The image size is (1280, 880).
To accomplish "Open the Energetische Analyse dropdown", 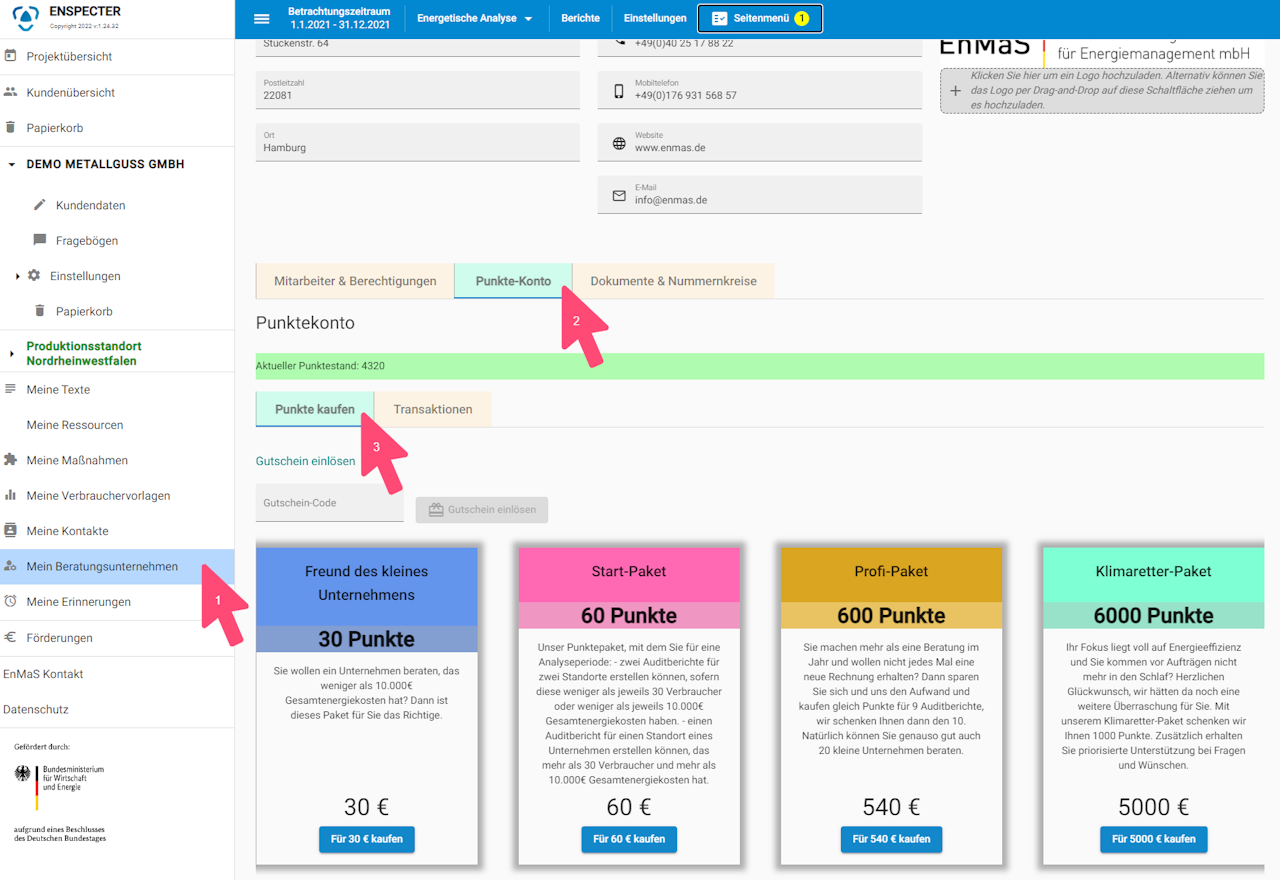I will point(475,19).
